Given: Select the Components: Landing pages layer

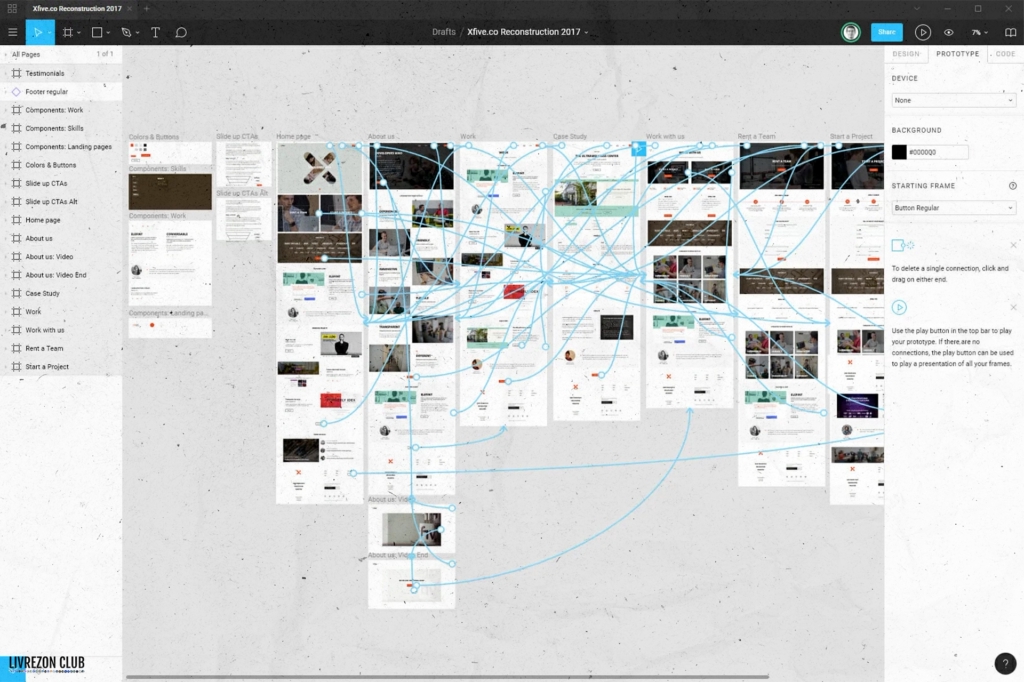Looking at the screenshot, I should tap(61, 146).
